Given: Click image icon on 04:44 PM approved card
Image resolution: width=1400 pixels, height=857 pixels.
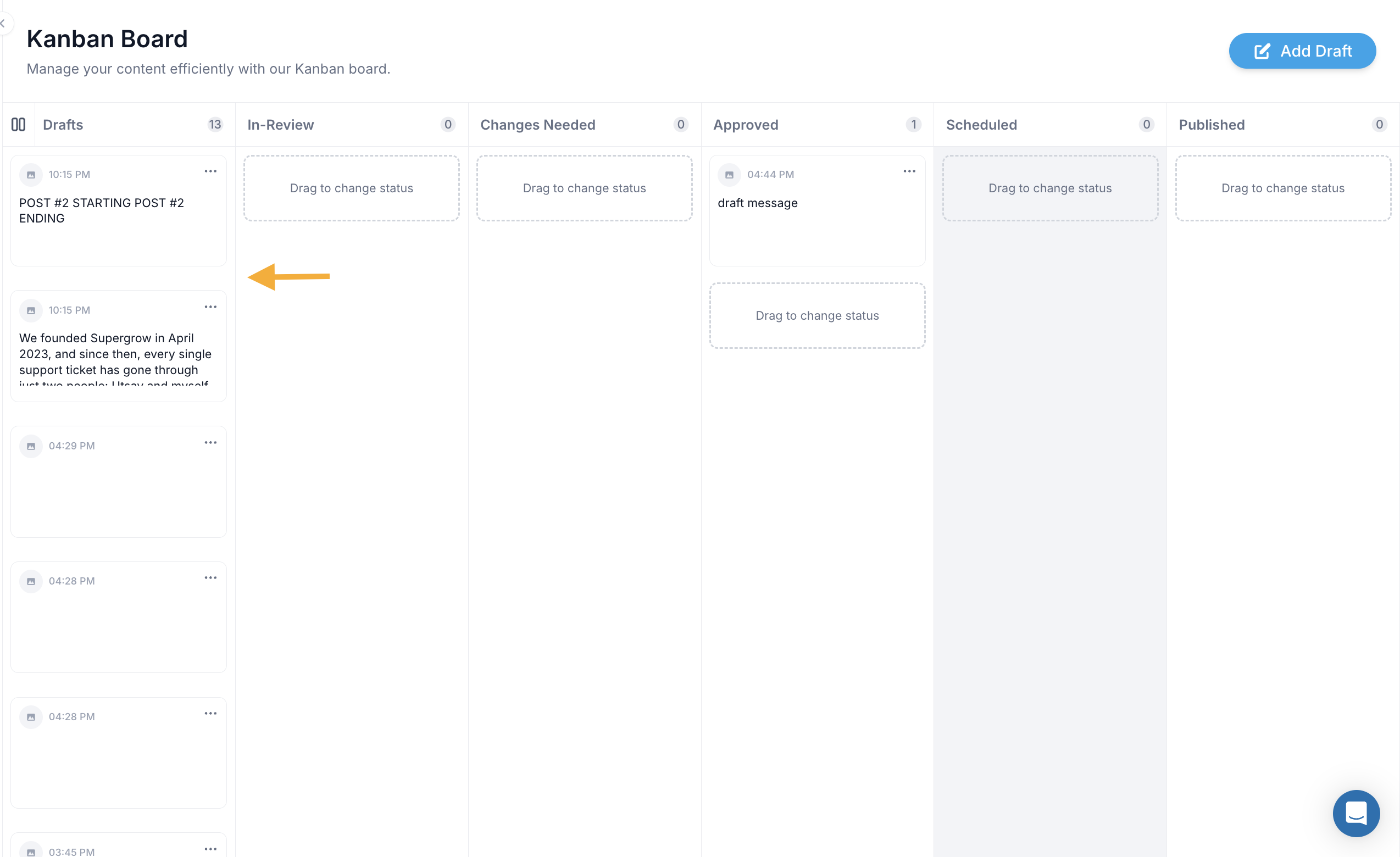Looking at the screenshot, I should [730, 175].
